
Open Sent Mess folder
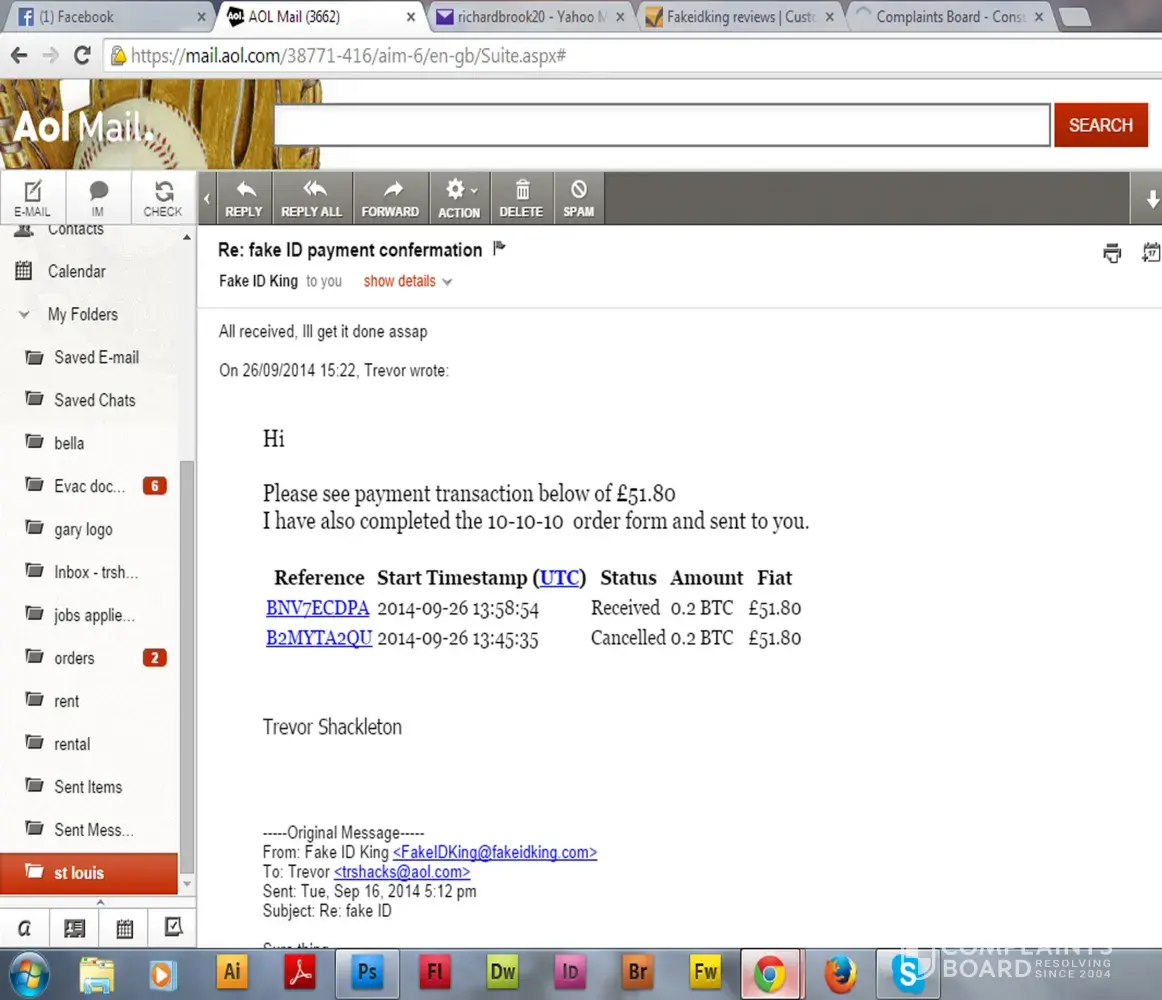click(93, 830)
